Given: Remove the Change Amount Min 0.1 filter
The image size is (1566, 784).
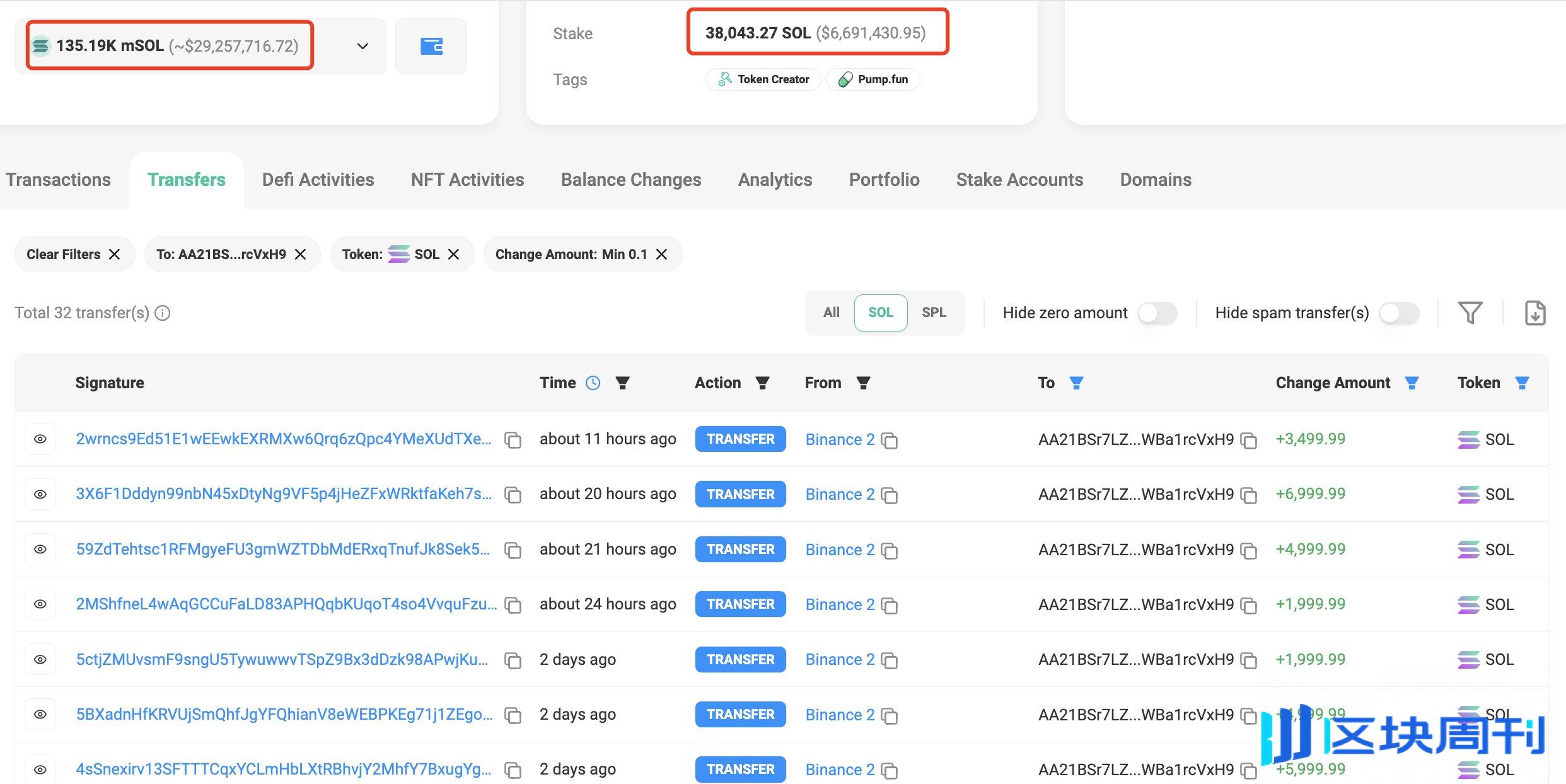Looking at the screenshot, I should point(661,254).
